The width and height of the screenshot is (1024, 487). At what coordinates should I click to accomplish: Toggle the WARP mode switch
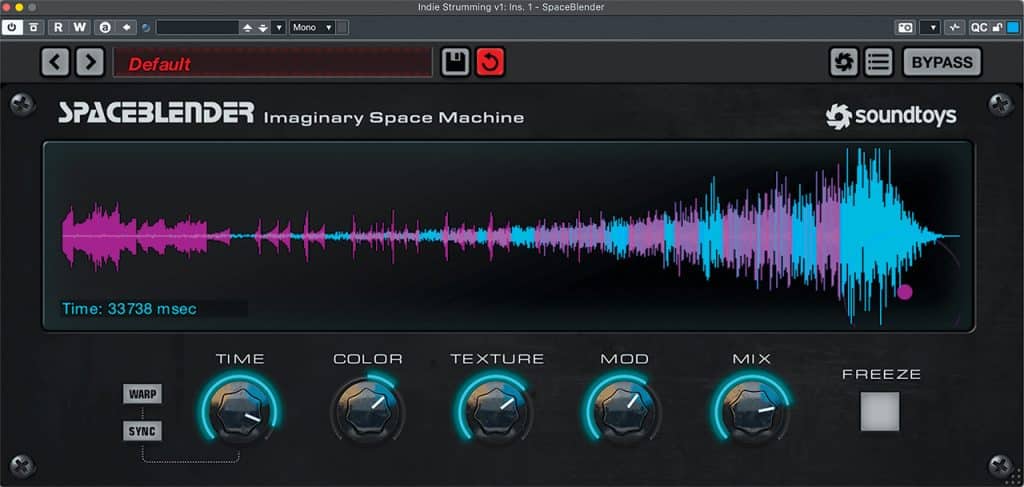[142, 393]
